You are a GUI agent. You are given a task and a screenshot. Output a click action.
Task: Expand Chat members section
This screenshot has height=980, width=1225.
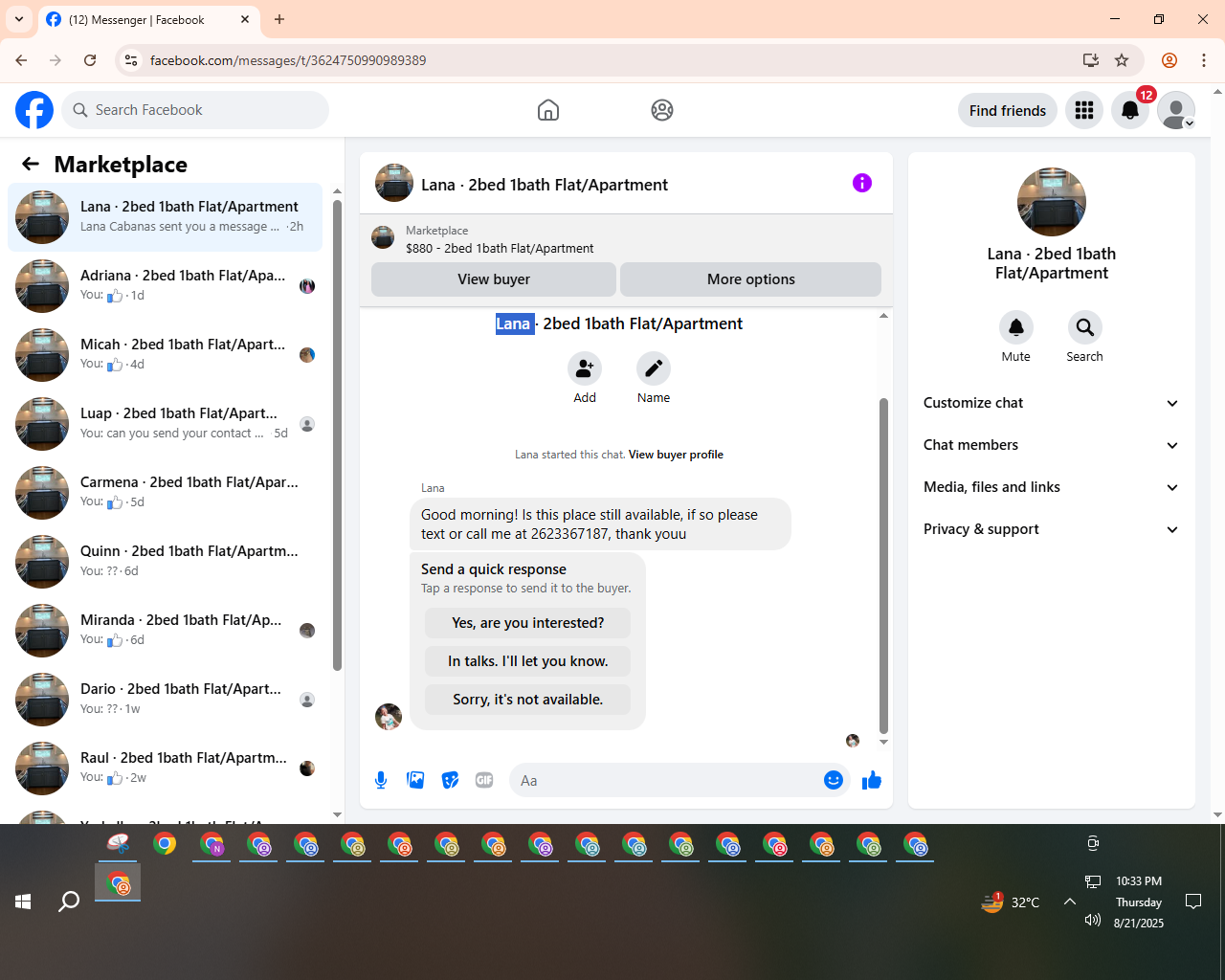(1051, 445)
